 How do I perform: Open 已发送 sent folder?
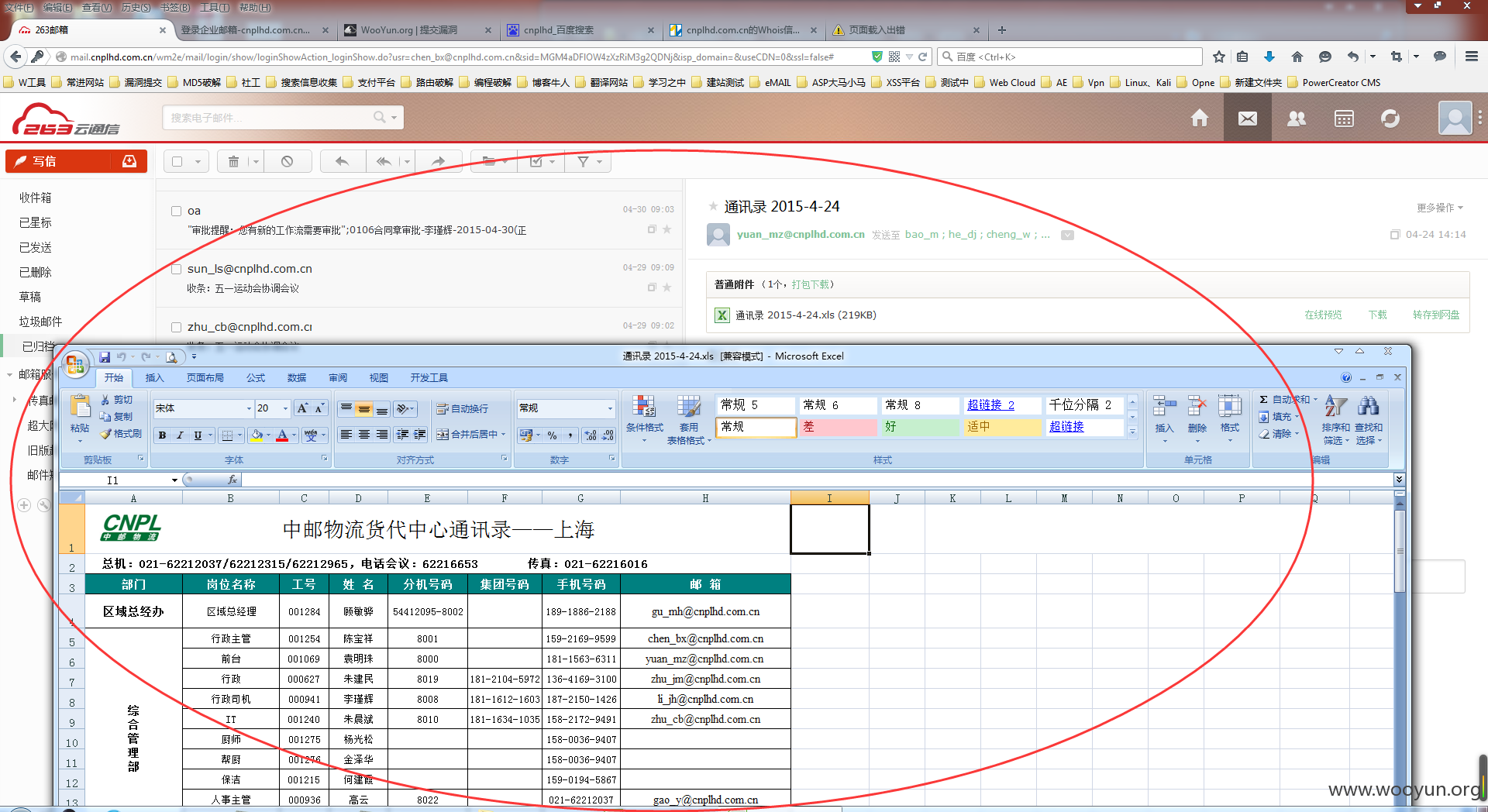36,247
